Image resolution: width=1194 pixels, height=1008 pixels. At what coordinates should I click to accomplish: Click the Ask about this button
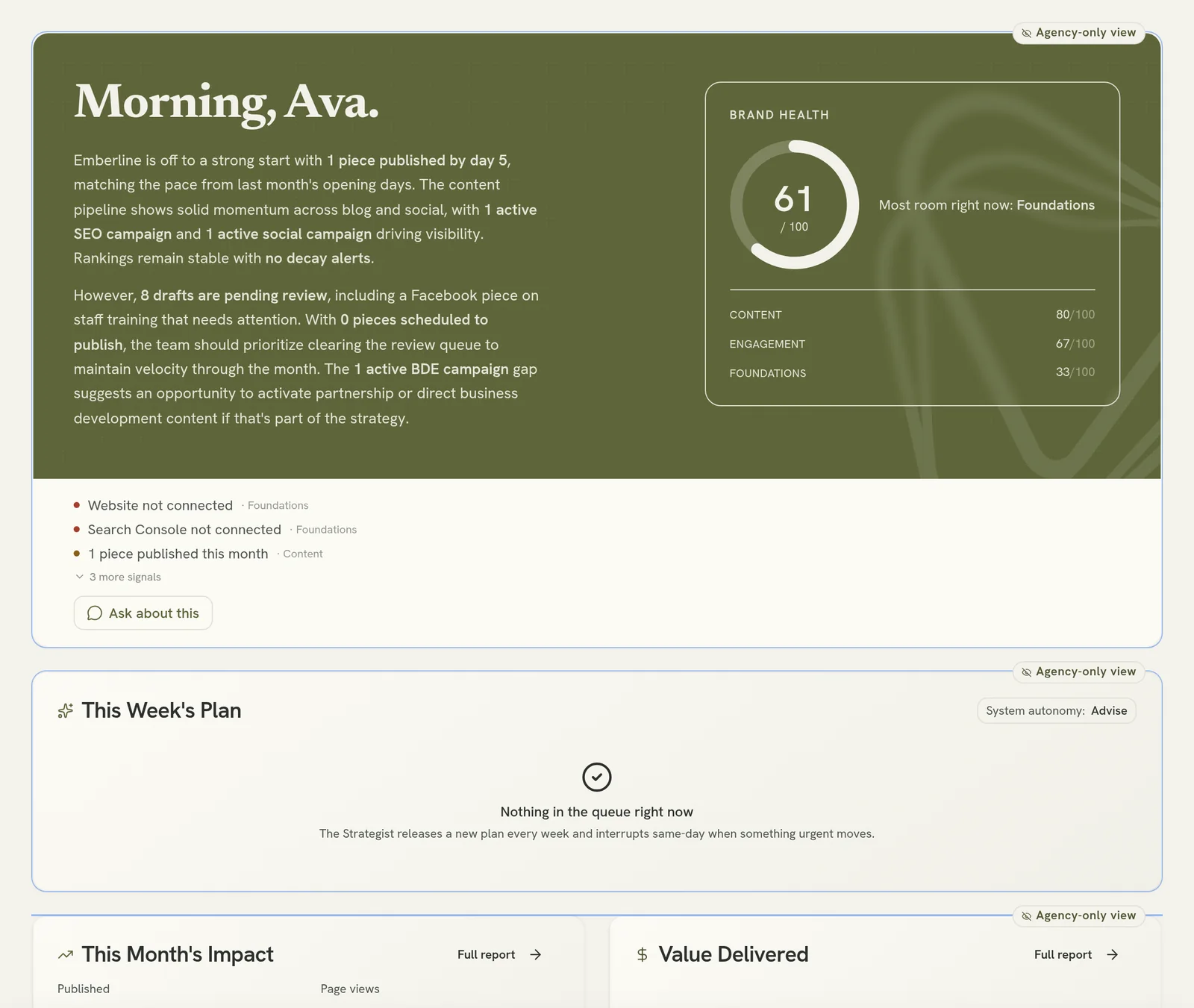coord(143,613)
